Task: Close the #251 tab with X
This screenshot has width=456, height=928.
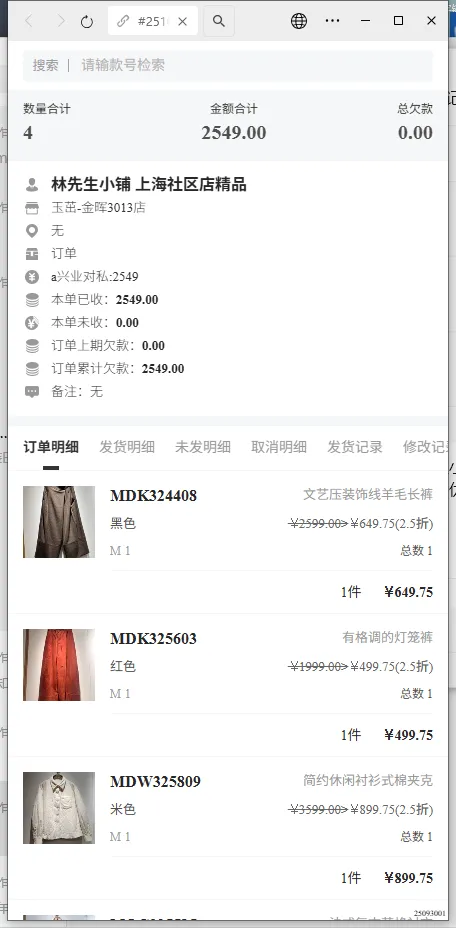Action: pos(182,21)
